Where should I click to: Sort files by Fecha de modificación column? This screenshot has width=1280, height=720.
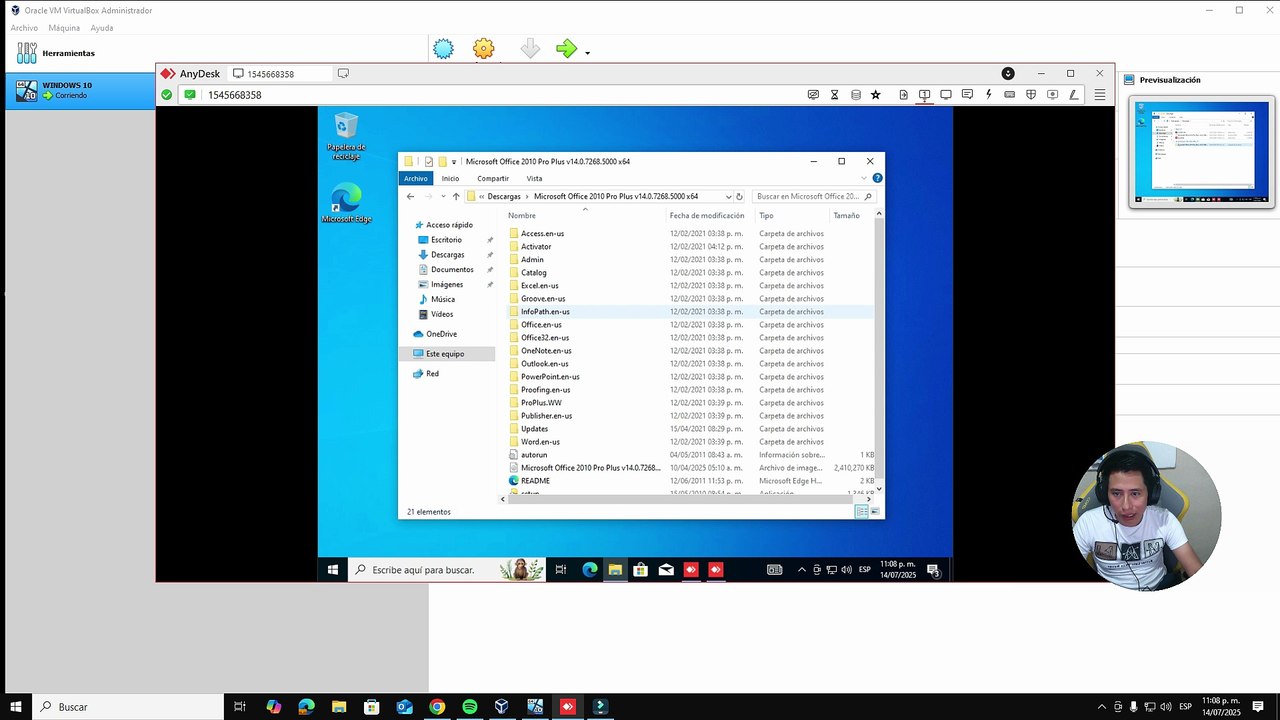click(x=707, y=216)
